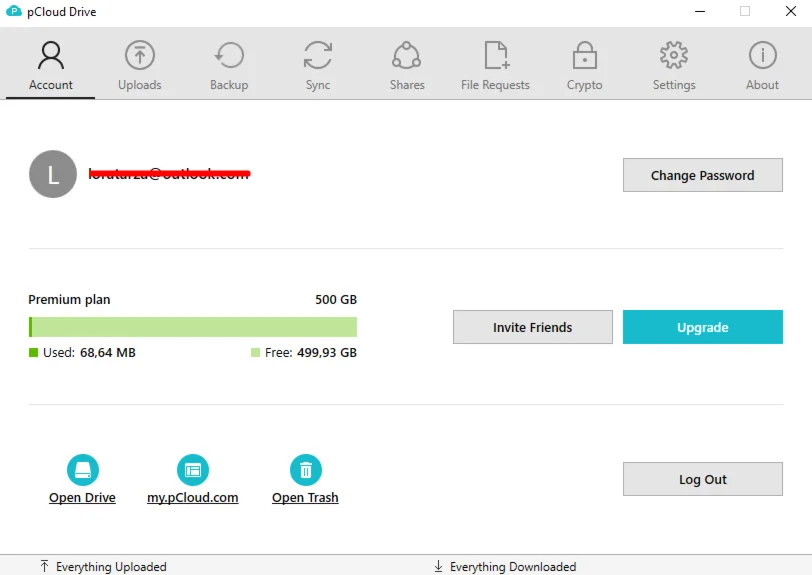Open the File Requests tab
This screenshot has width=812, height=575.
(496, 66)
